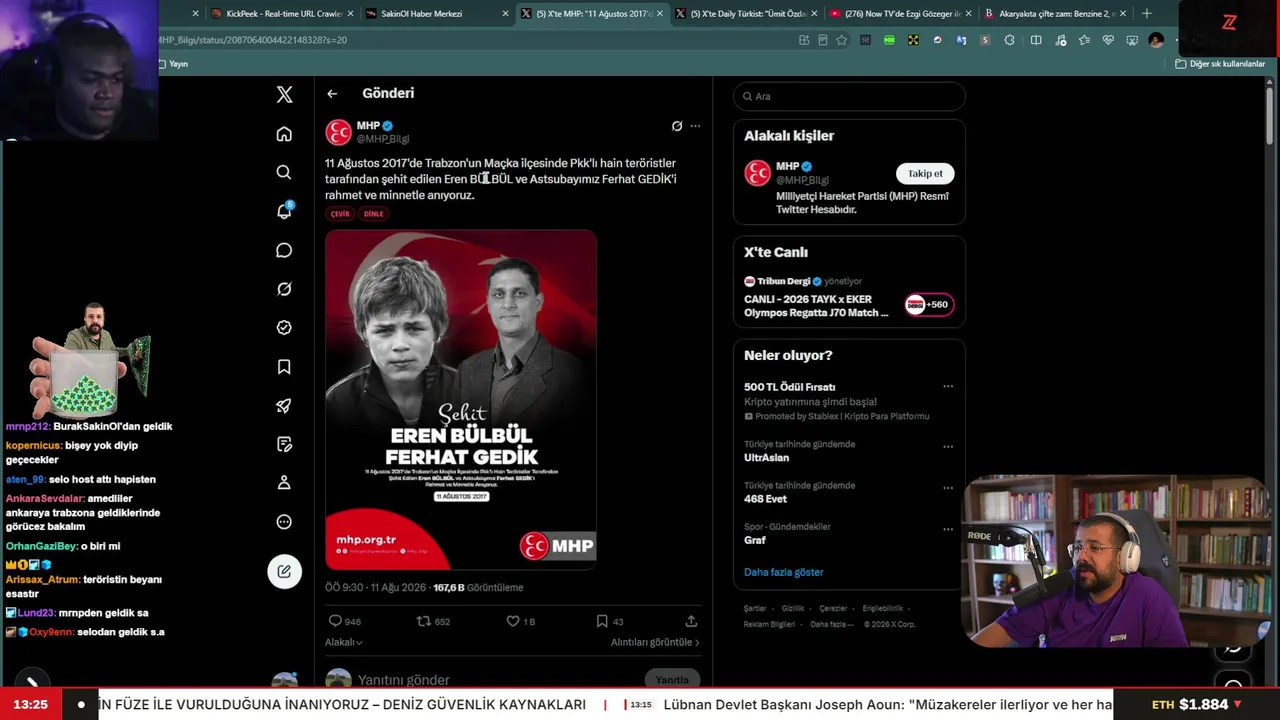
Task: Click the Yanıtını gönder reply field
Action: [404, 680]
